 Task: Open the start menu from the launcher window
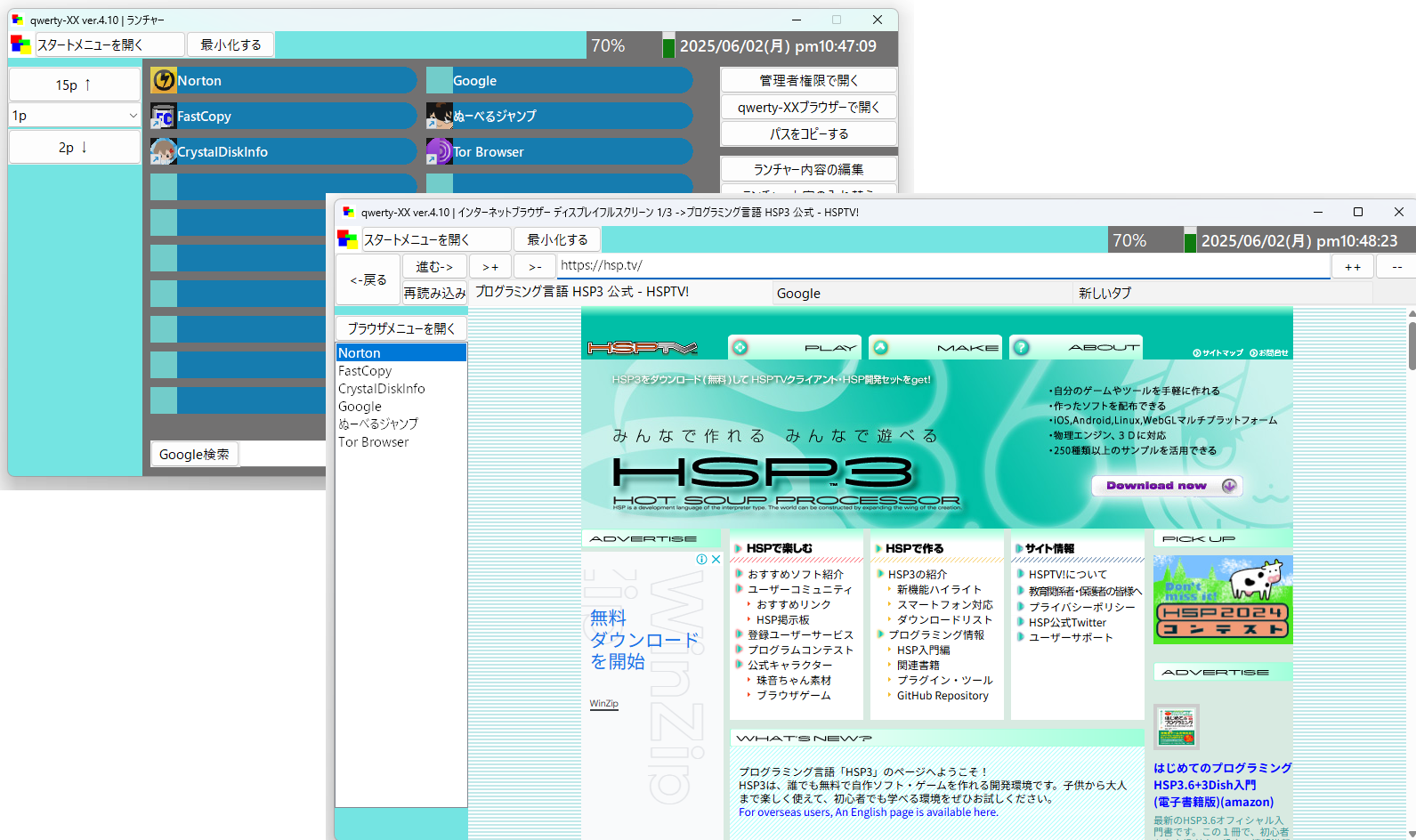109,44
